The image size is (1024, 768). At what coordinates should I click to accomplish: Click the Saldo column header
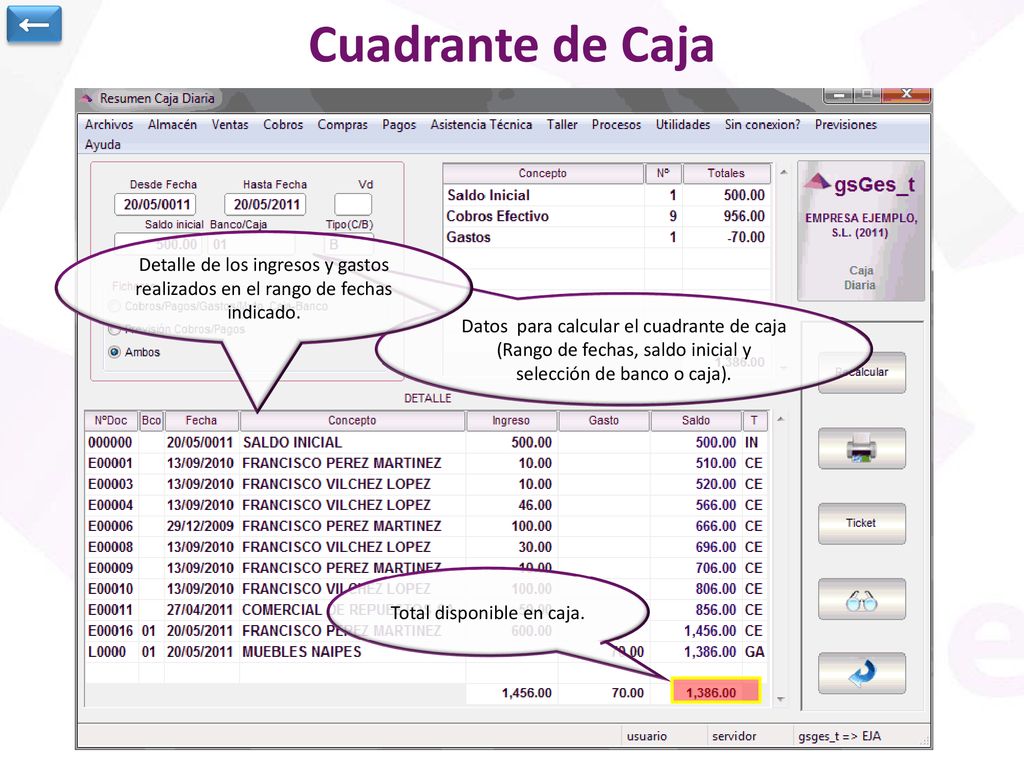pos(696,421)
